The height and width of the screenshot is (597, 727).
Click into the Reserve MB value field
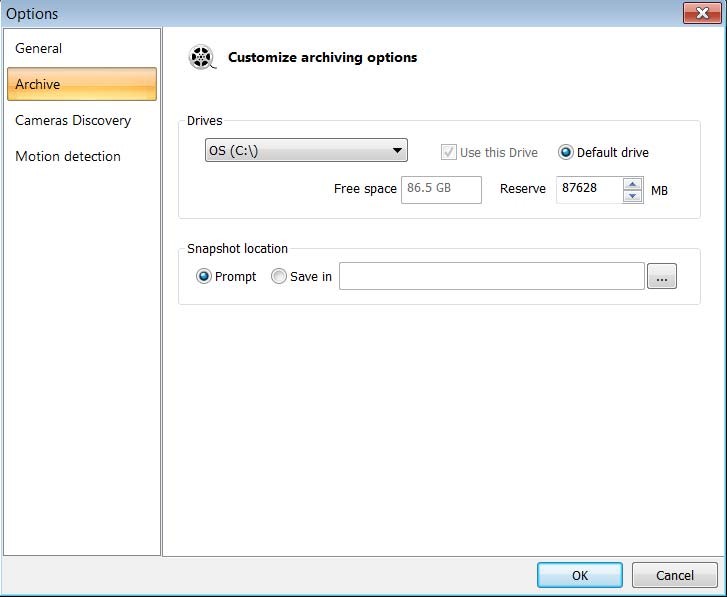(x=589, y=189)
